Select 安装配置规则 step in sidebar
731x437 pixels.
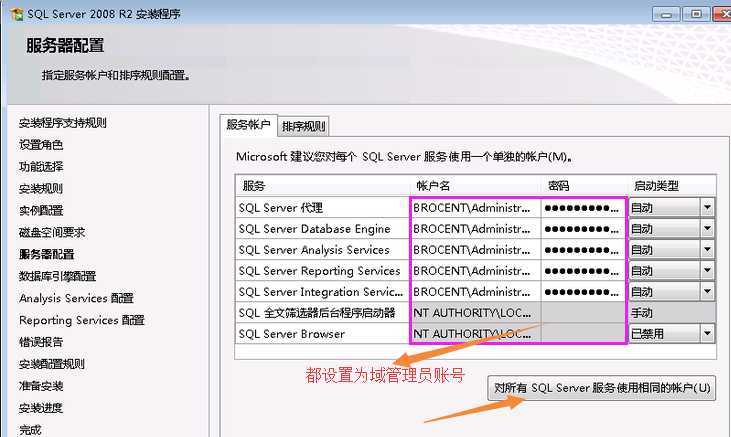52,364
